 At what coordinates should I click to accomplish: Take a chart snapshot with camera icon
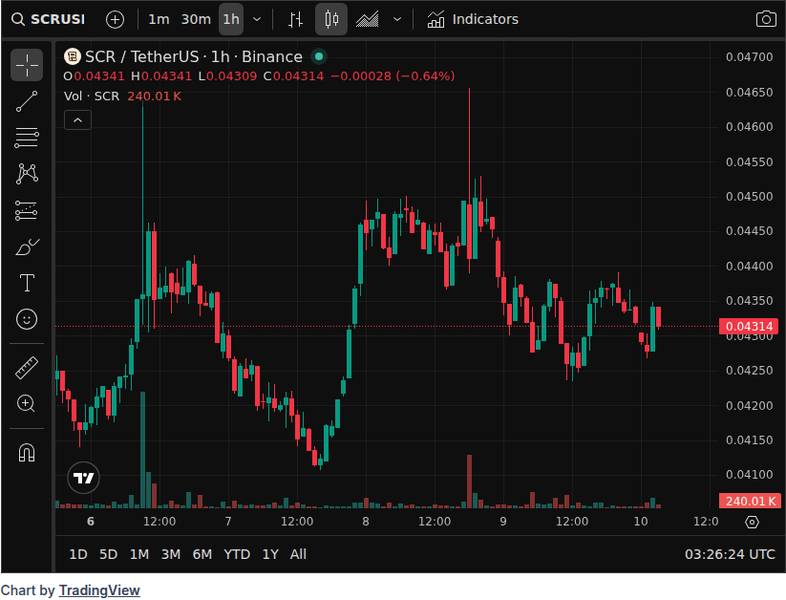pos(765,20)
